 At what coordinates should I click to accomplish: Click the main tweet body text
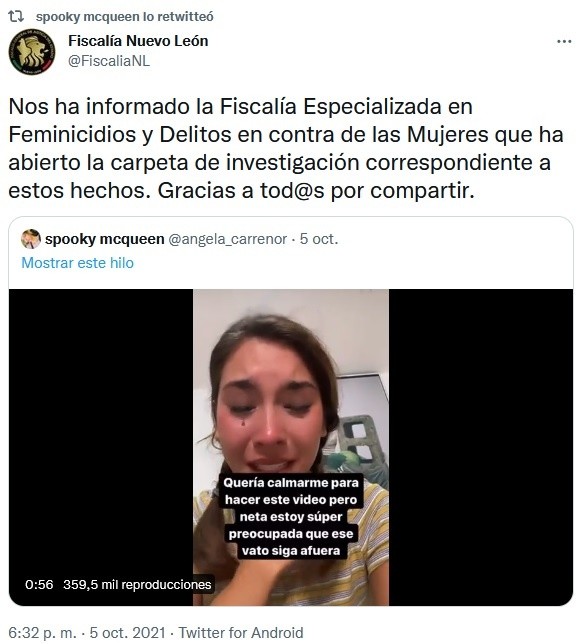point(286,148)
